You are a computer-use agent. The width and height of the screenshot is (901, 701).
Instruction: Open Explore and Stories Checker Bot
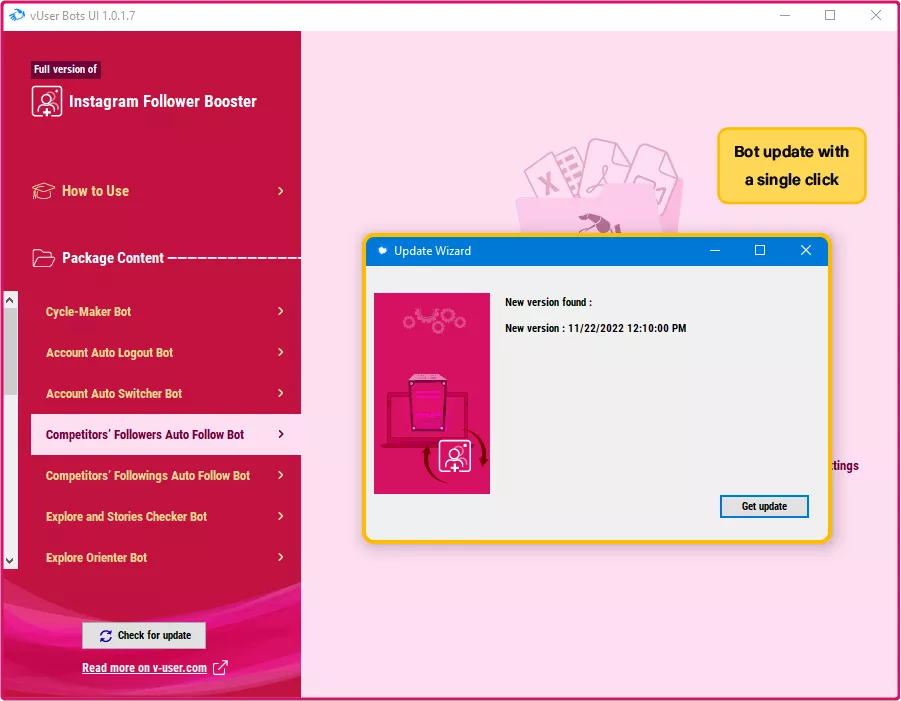(165, 517)
